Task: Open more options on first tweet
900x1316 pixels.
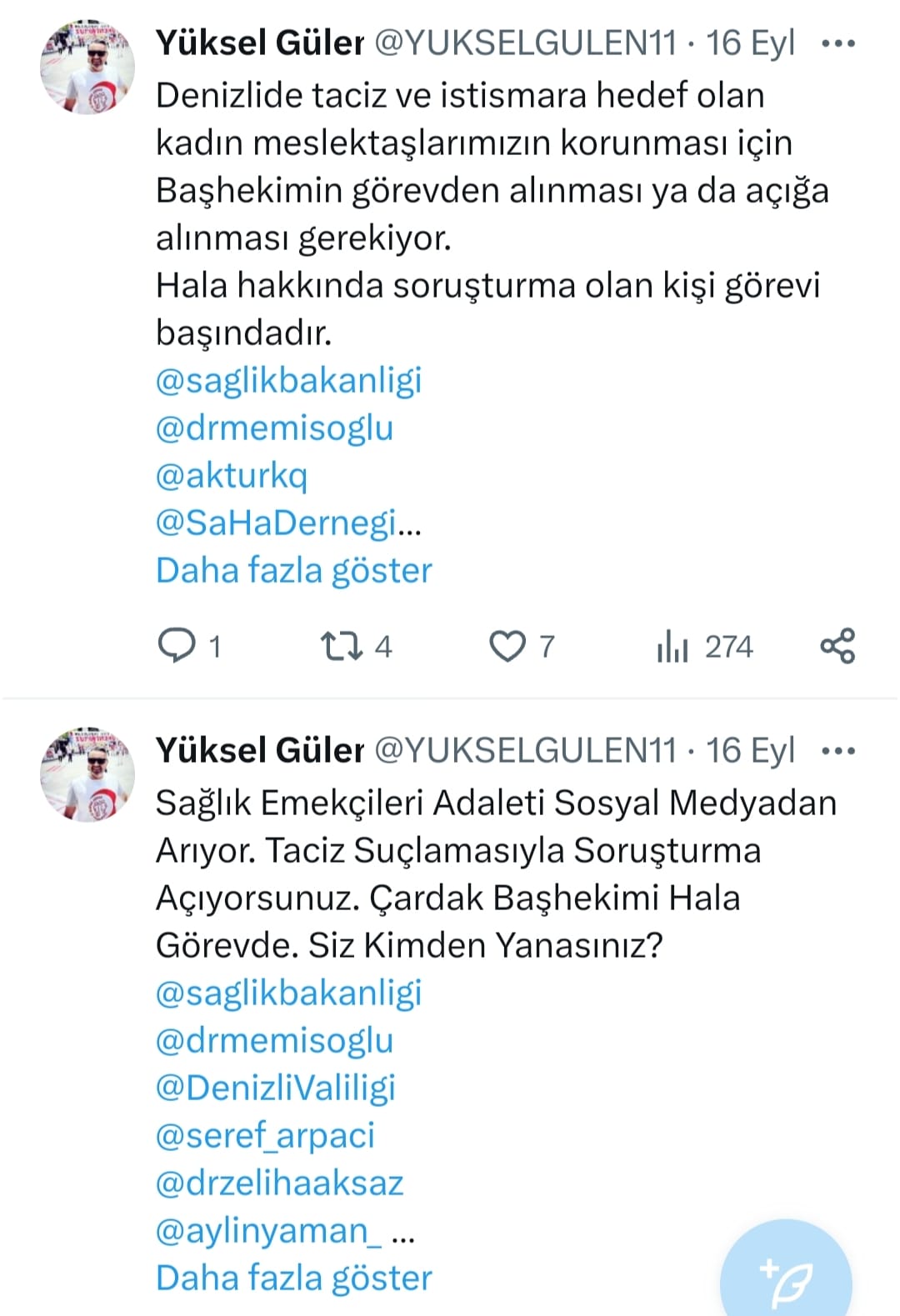Action: click(837, 43)
